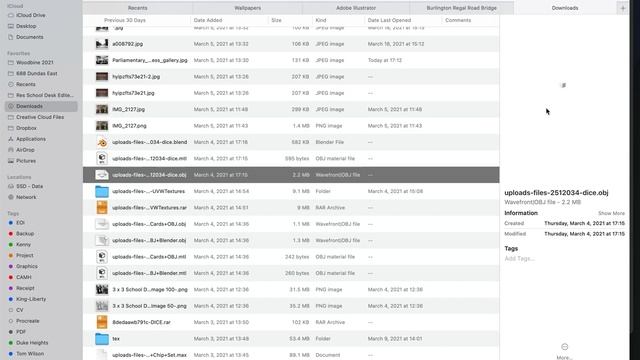Select the VWTextures.rar archive icon
This screenshot has width=640, height=360.
(x=102, y=208)
